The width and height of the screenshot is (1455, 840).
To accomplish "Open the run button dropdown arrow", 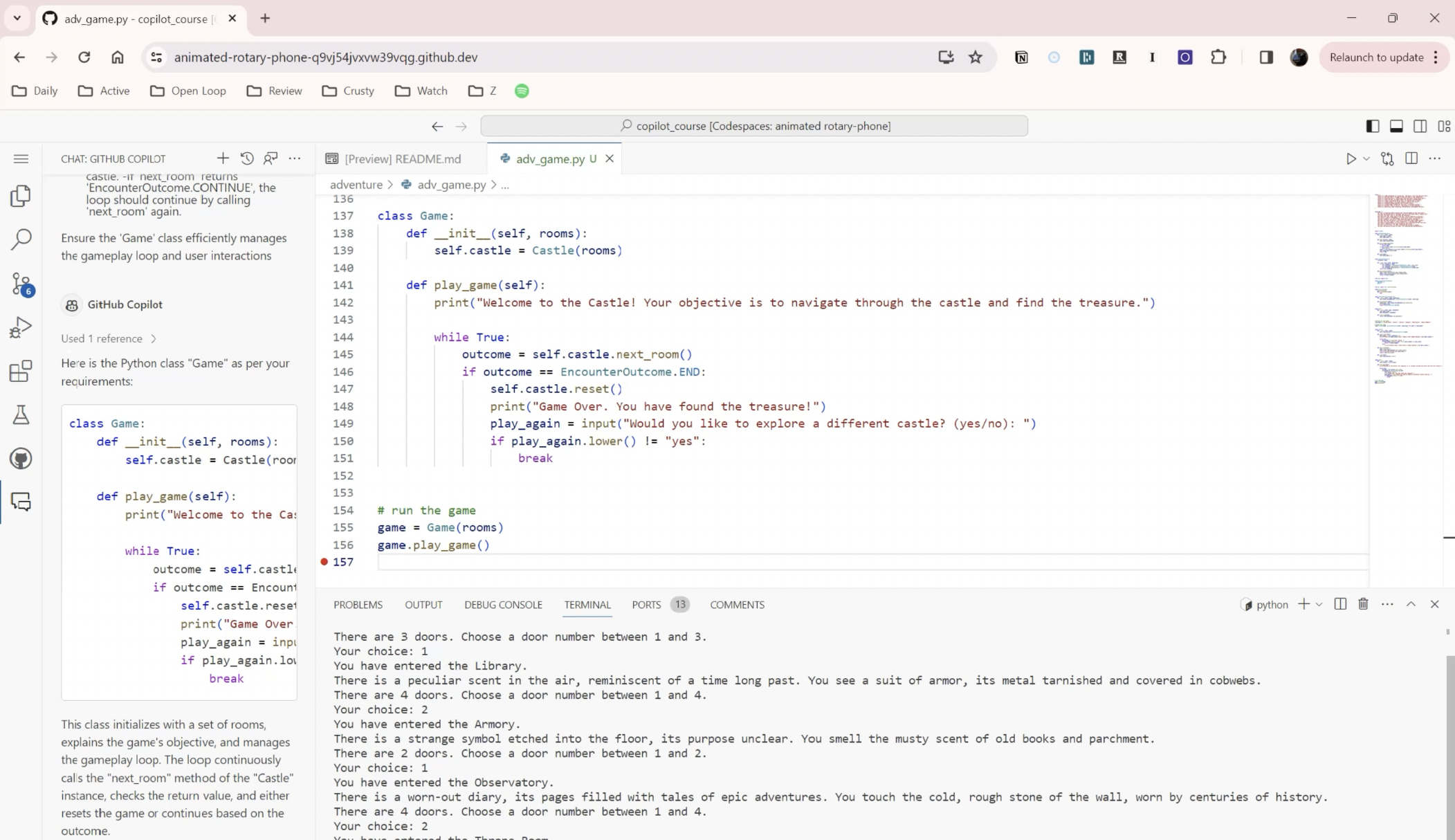I will pos(1366,159).
